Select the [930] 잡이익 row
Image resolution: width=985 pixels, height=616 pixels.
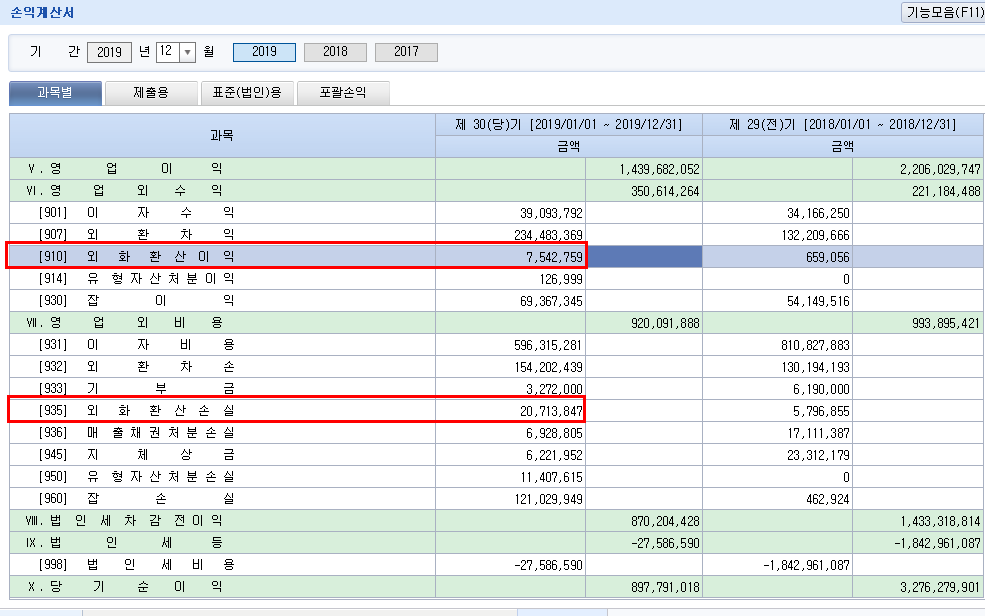point(496,301)
